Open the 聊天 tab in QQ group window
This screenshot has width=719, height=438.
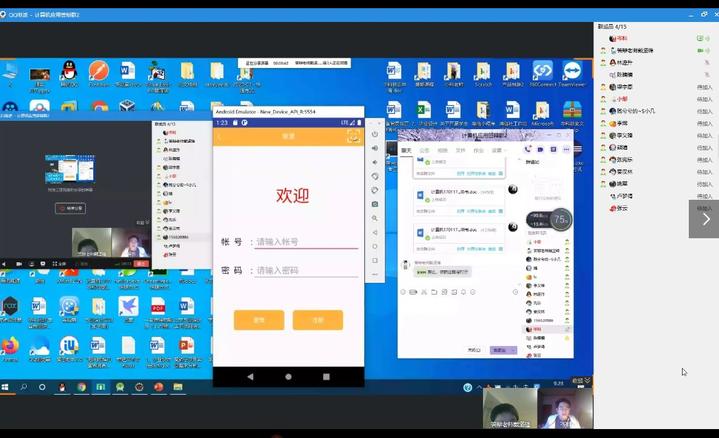click(x=406, y=150)
